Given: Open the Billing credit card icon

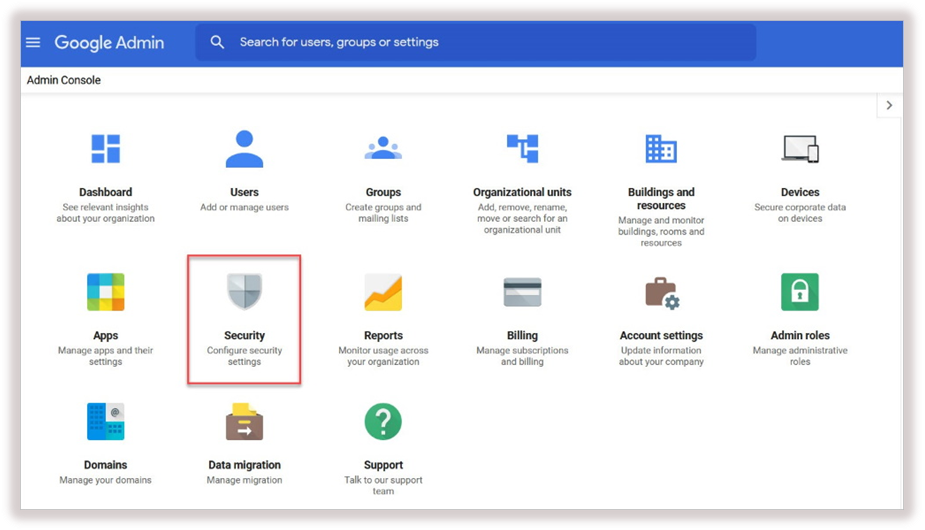Looking at the screenshot, I should point(522,292).
